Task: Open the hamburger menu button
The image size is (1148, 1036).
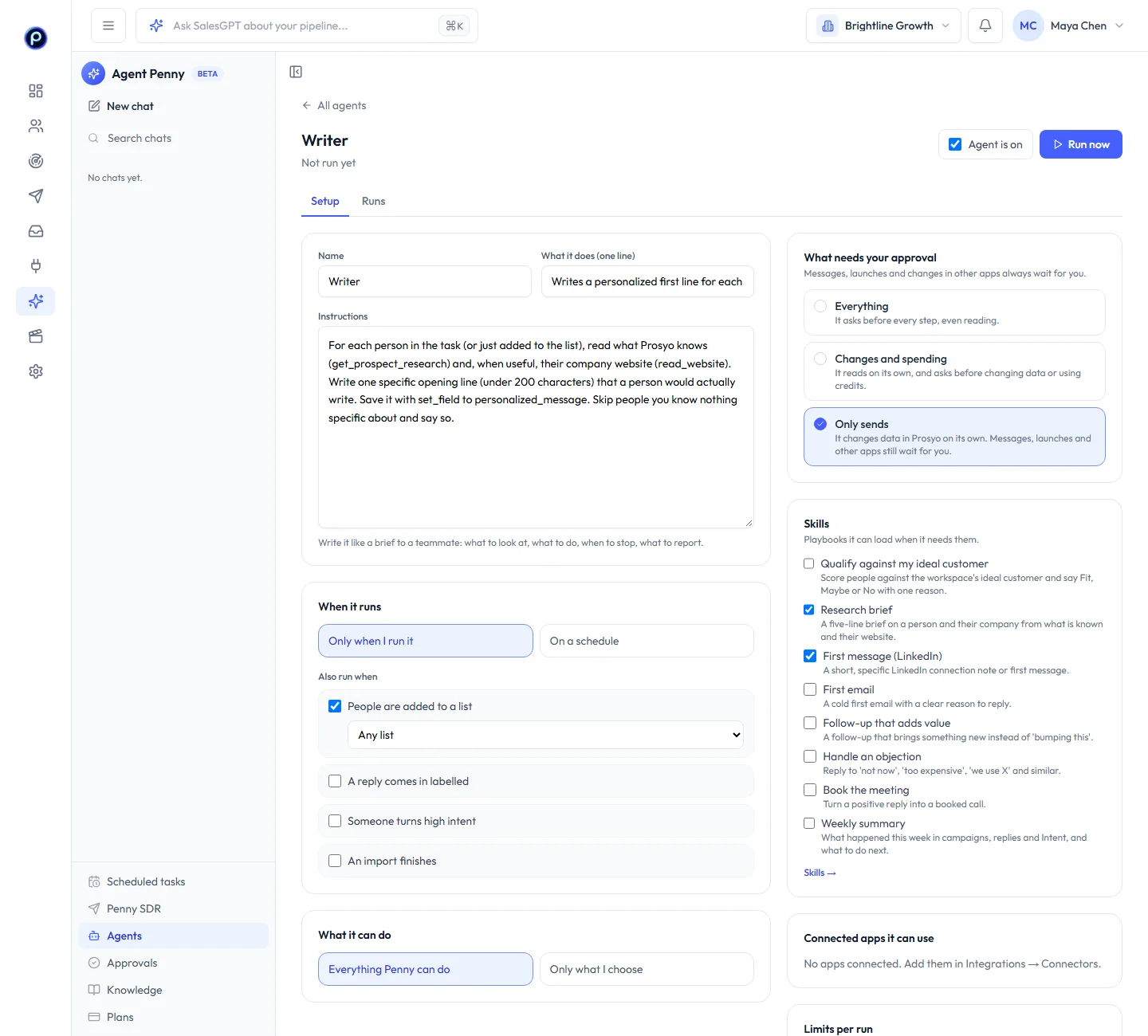Action: (x=108, y=26)
